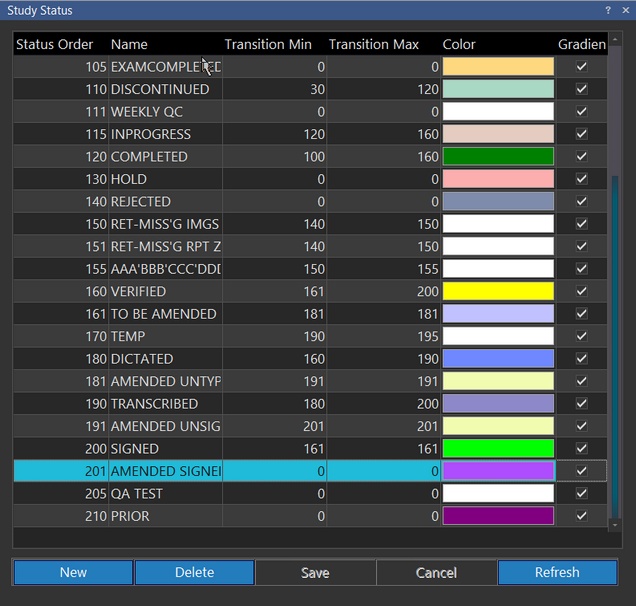
Task: Pick the green COMPLETED color swatch
Action: pos(498,156)
